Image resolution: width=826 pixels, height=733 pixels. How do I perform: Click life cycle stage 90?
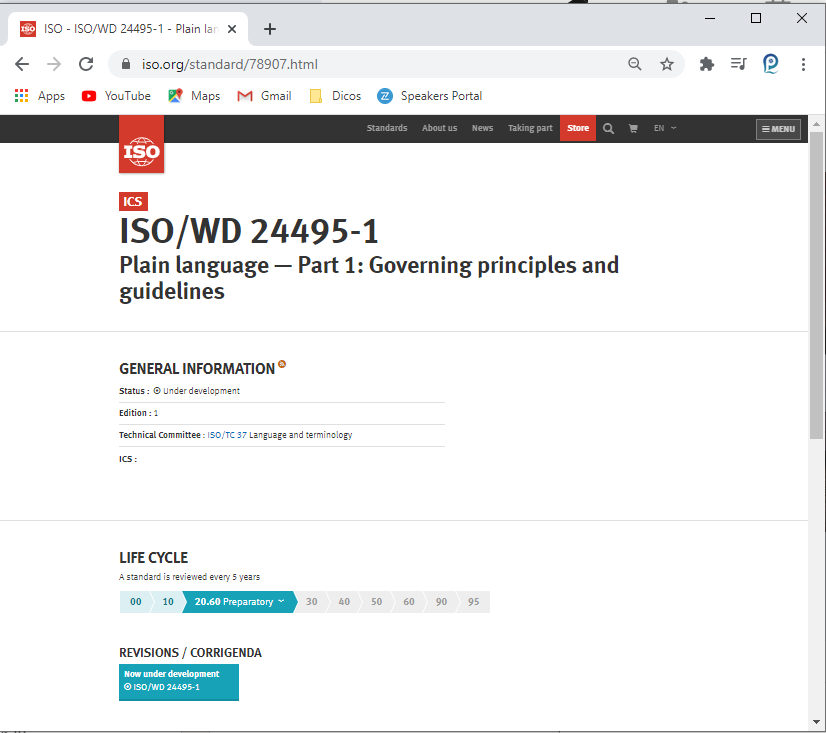(x=441, y=602)
